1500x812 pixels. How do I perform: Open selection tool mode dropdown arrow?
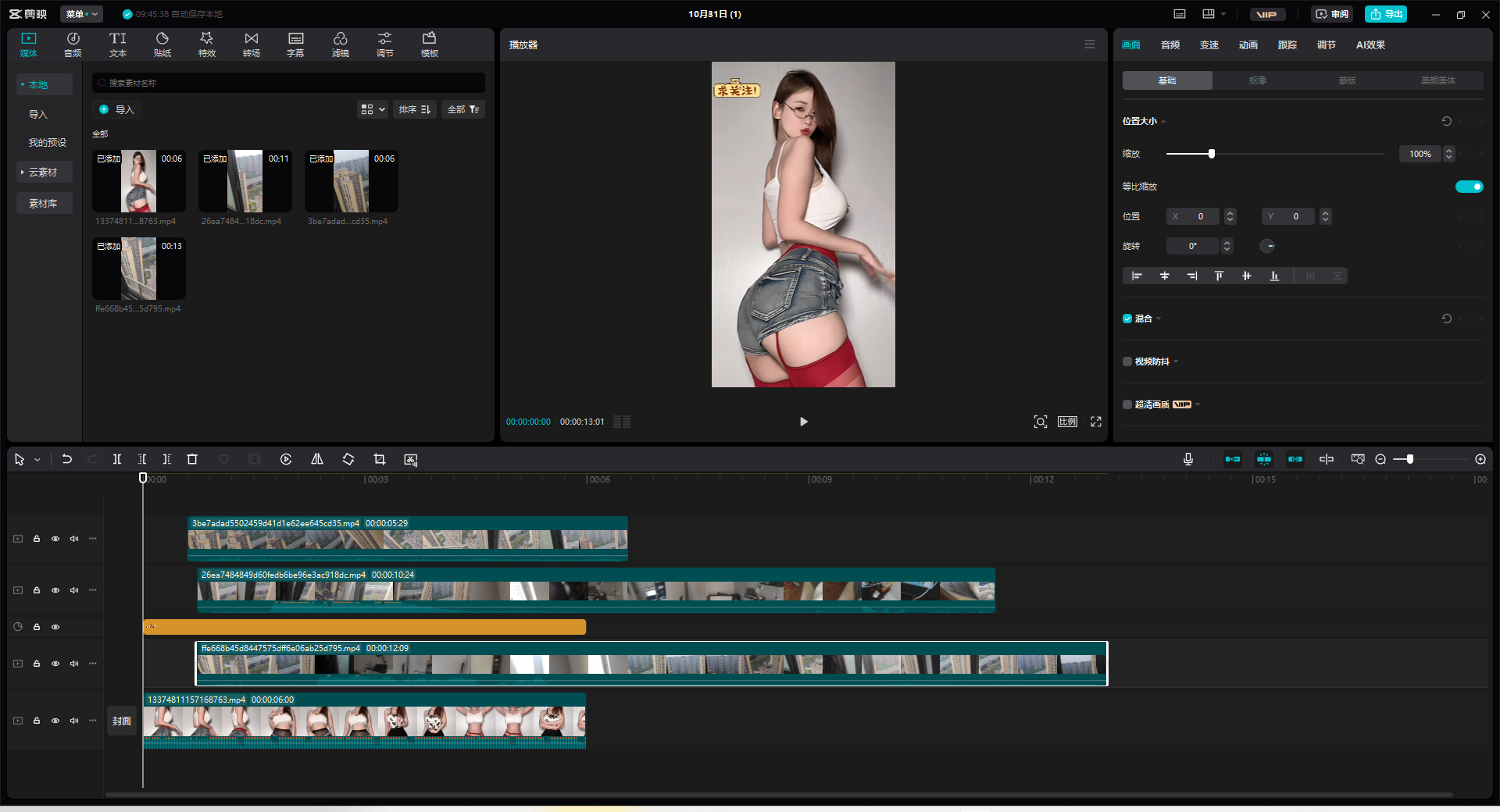[37, 460]
